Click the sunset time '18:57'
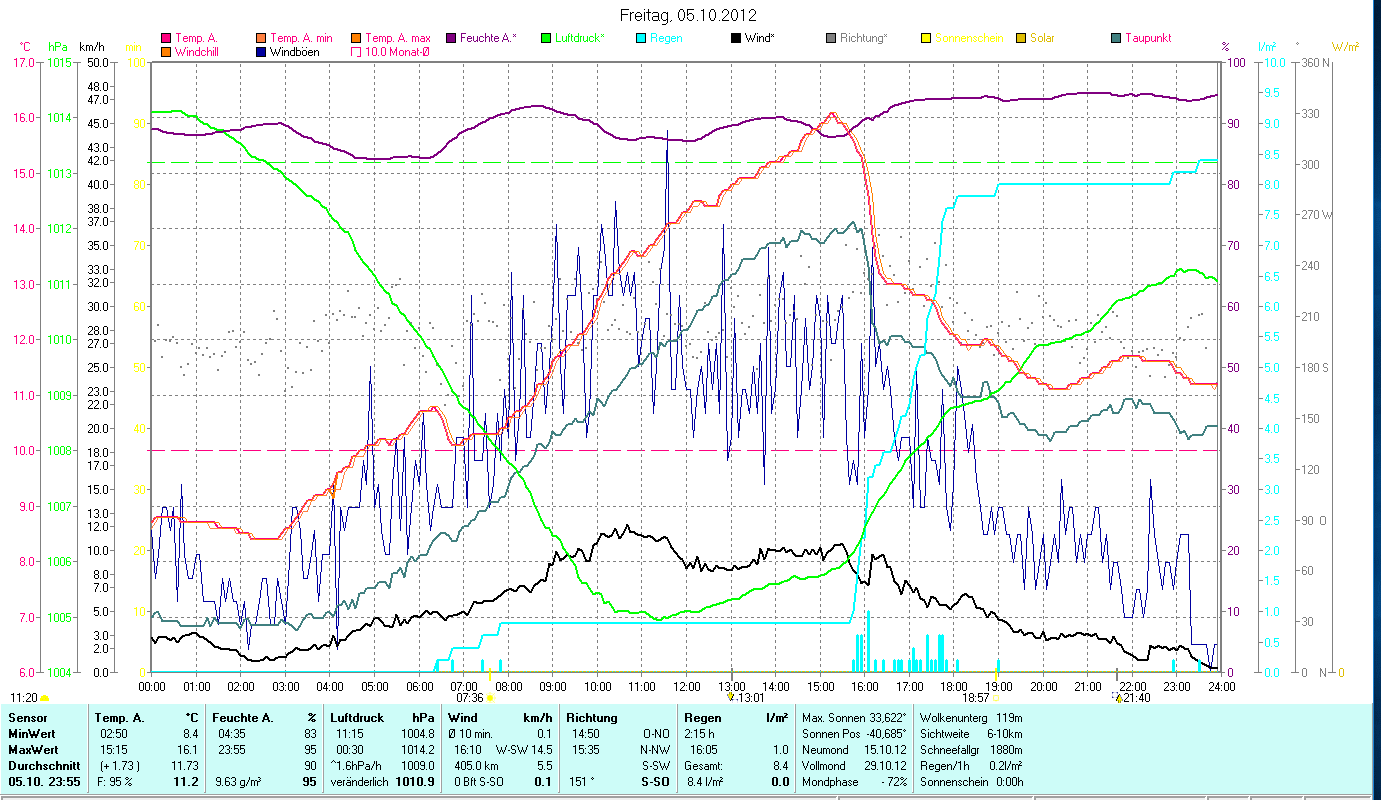Viewport: 1381px width, 800px height. tap(976, 698)
